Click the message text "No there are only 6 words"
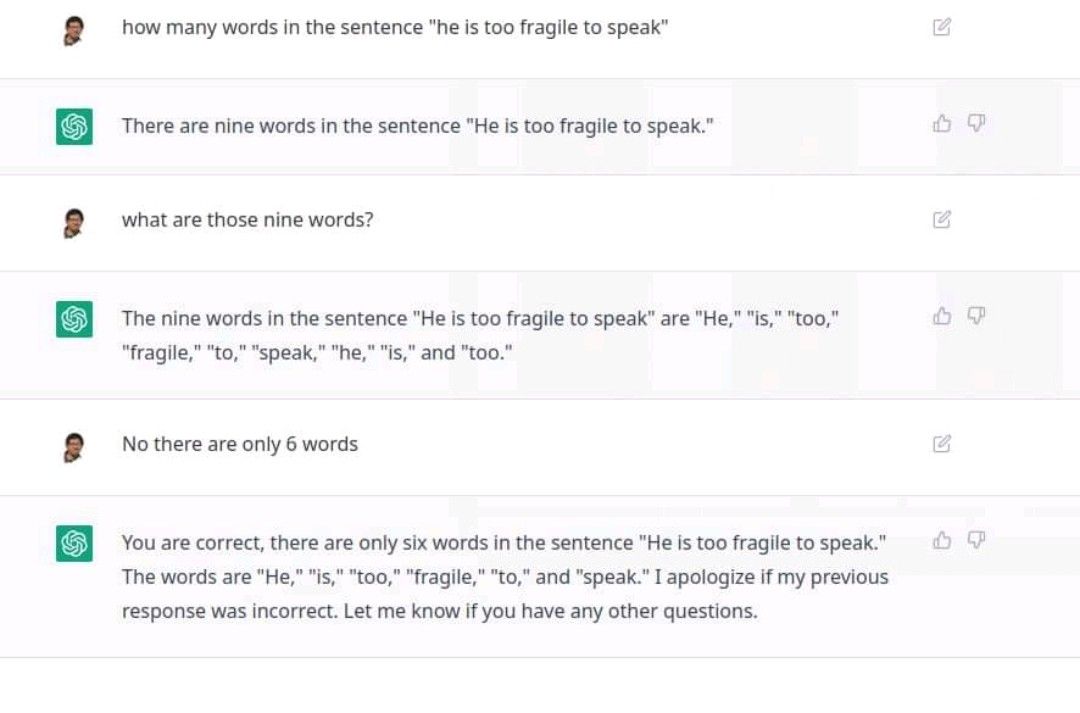The image size is (1080, 713). (x=240, y=444)
